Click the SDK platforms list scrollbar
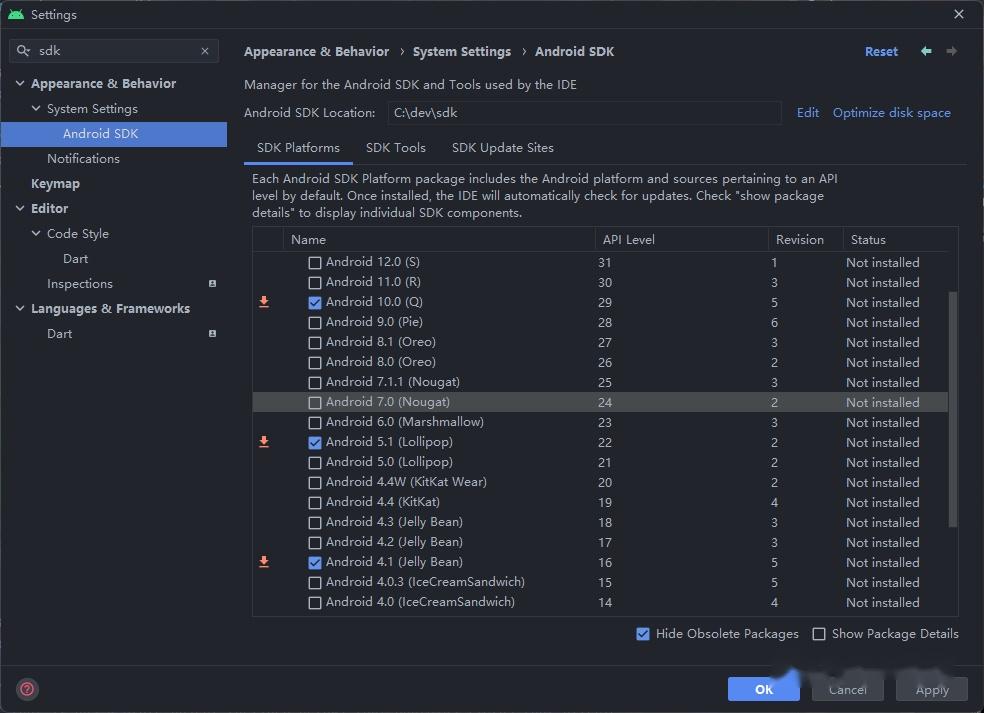The height and width of the screenshot is (713, 984). coord(953,409)
